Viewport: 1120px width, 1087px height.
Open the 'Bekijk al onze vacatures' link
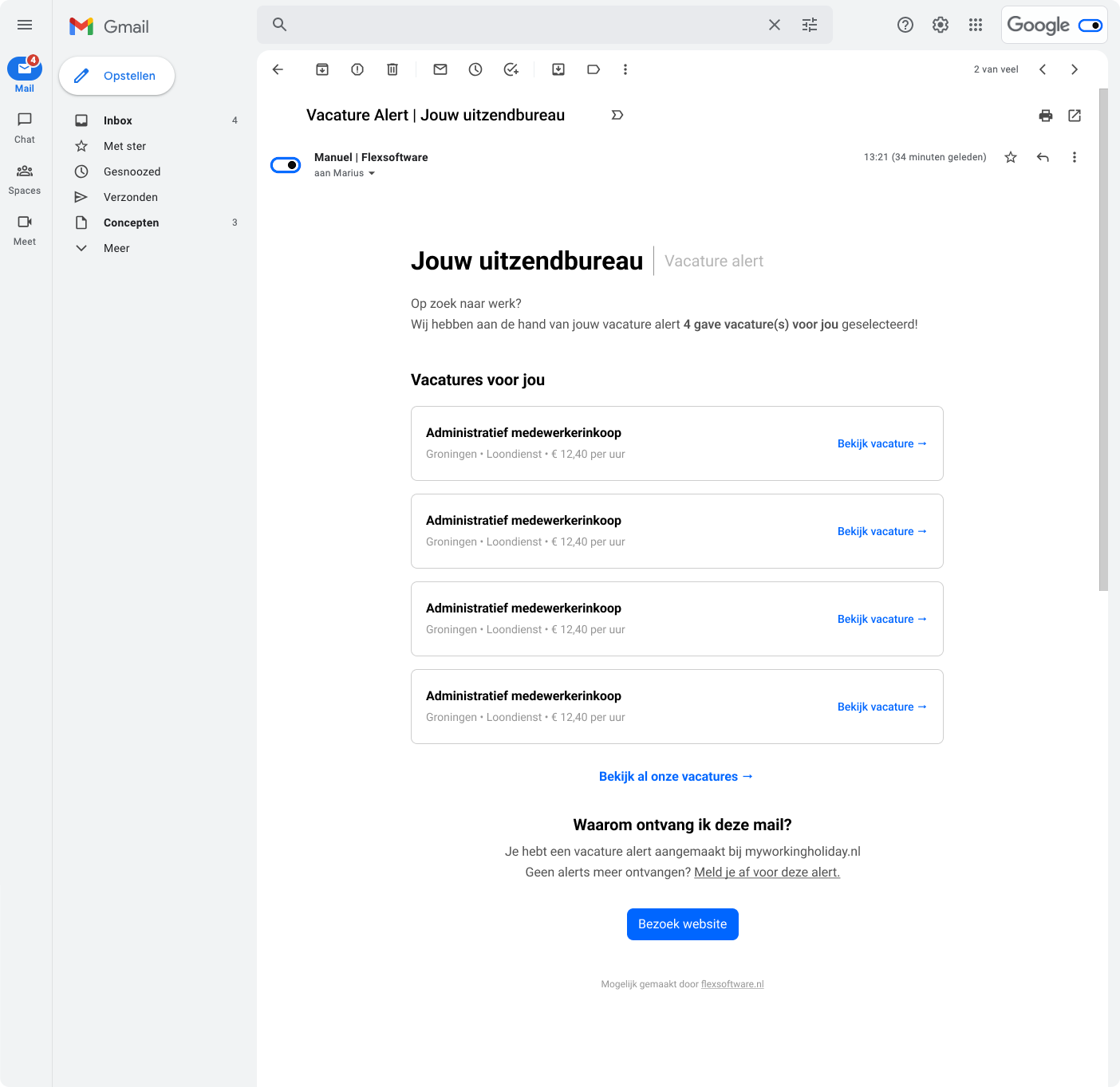[676, 776]
